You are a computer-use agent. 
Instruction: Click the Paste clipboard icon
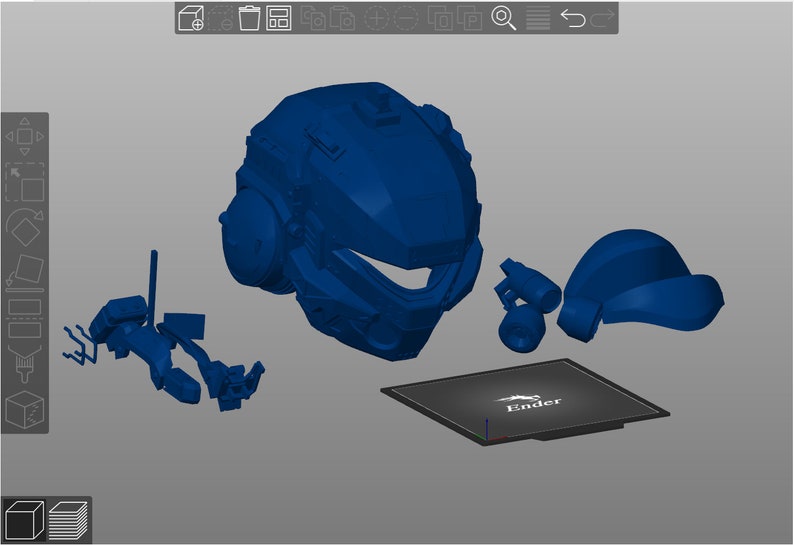point(342,18)
